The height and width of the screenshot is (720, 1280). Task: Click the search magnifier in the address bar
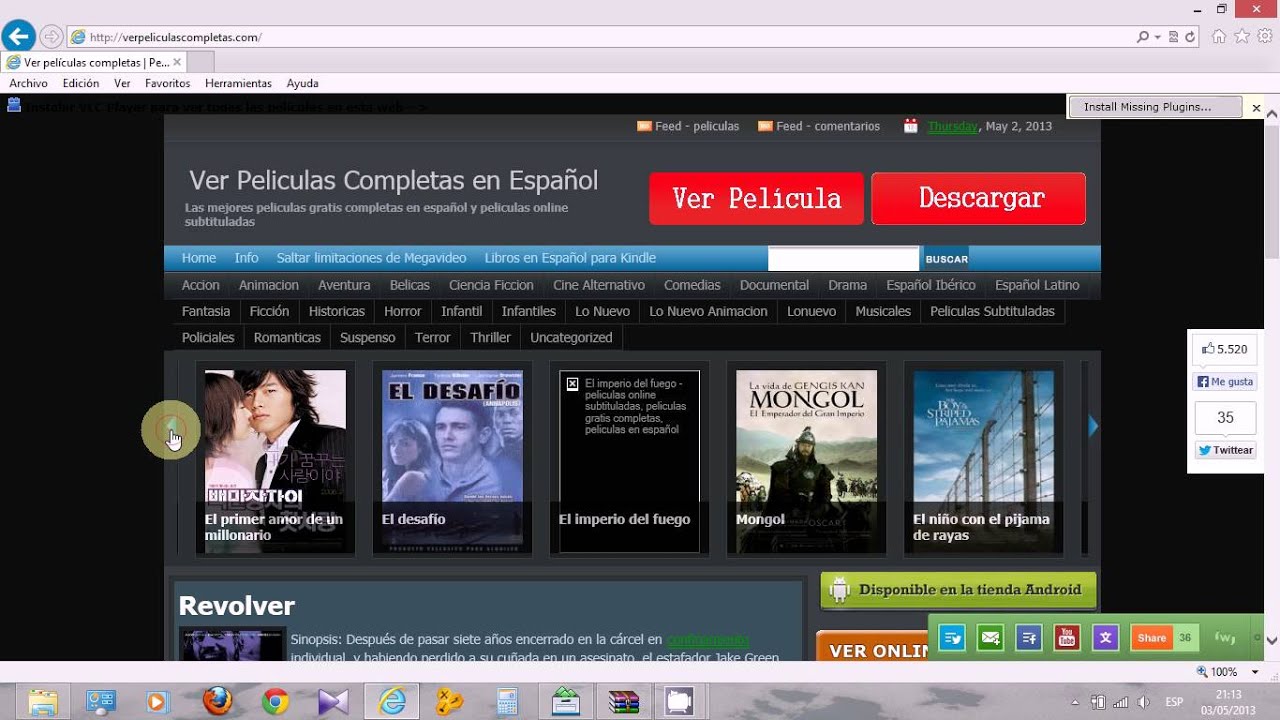click(x=1143, y=37)
